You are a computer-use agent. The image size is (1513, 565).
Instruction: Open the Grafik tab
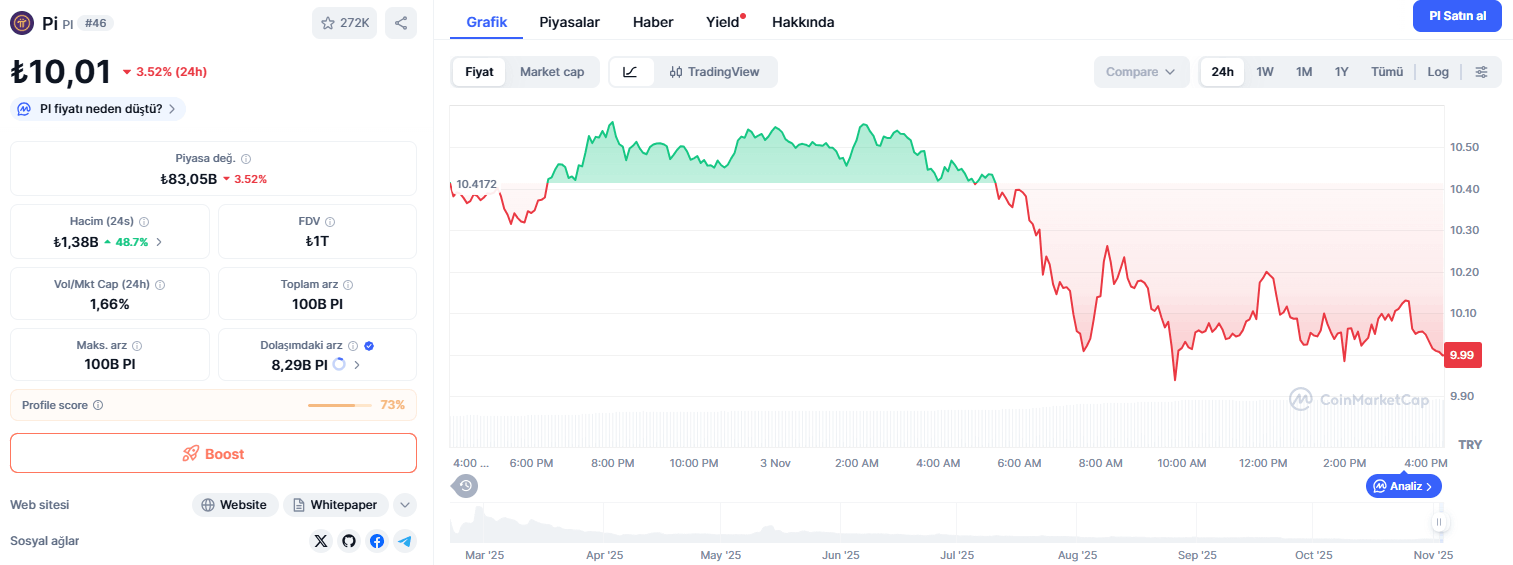click(x=487, y=22)
